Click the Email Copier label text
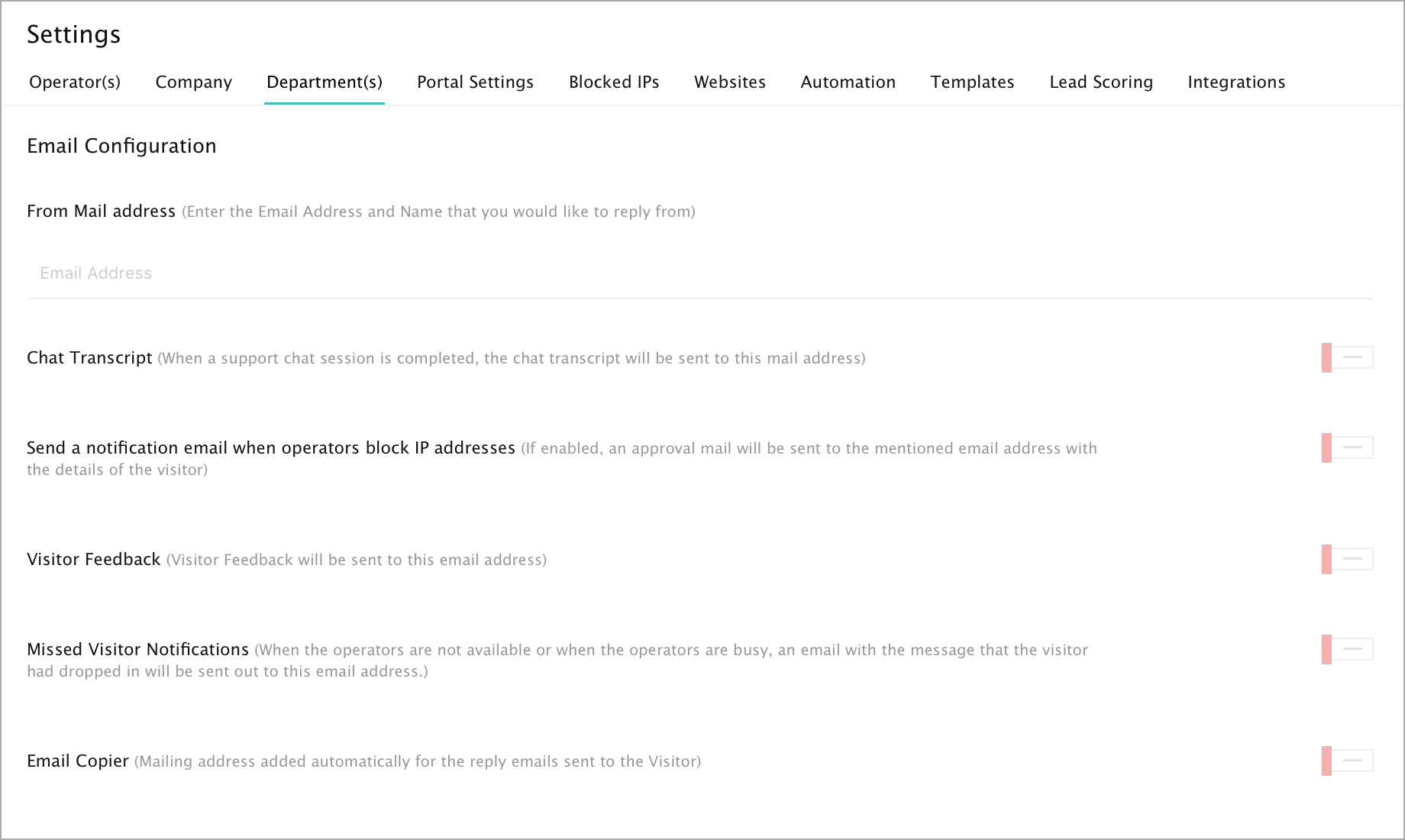The image size is (1405, 840). 78,761
